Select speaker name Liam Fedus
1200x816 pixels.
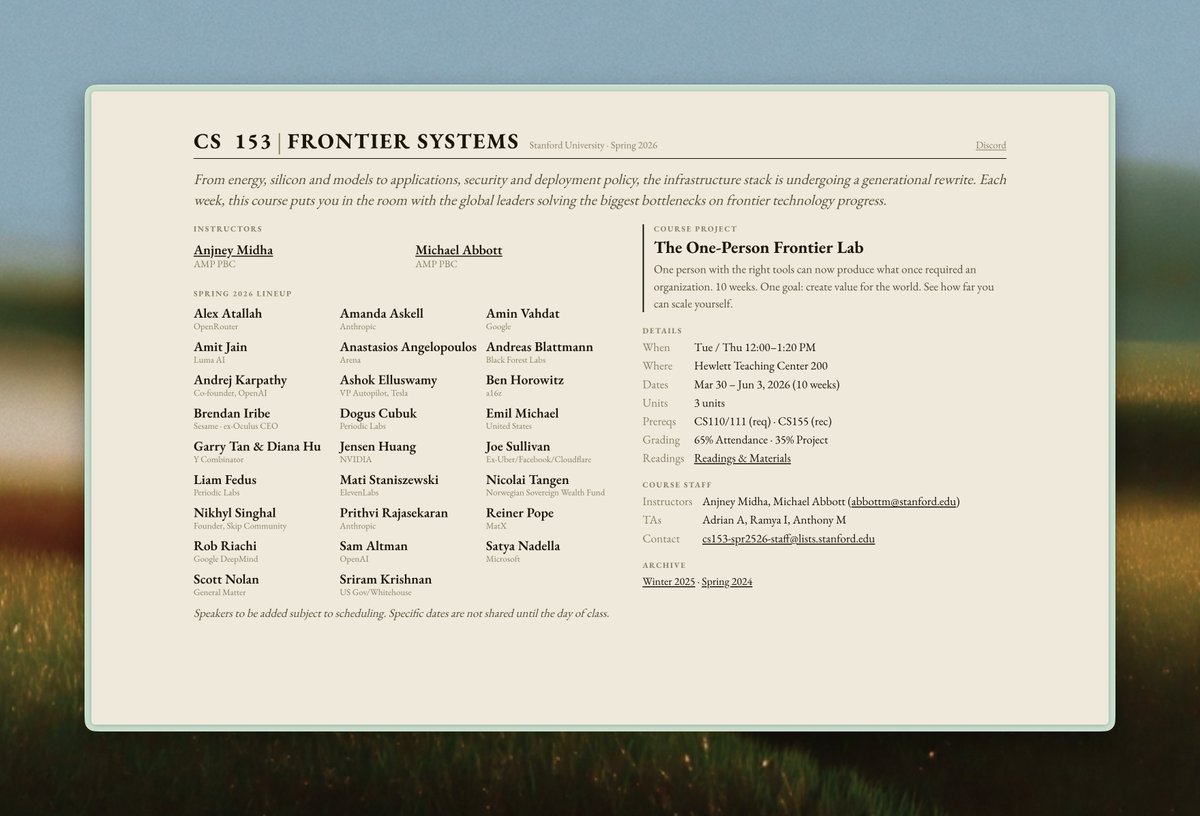pos(225,479)
